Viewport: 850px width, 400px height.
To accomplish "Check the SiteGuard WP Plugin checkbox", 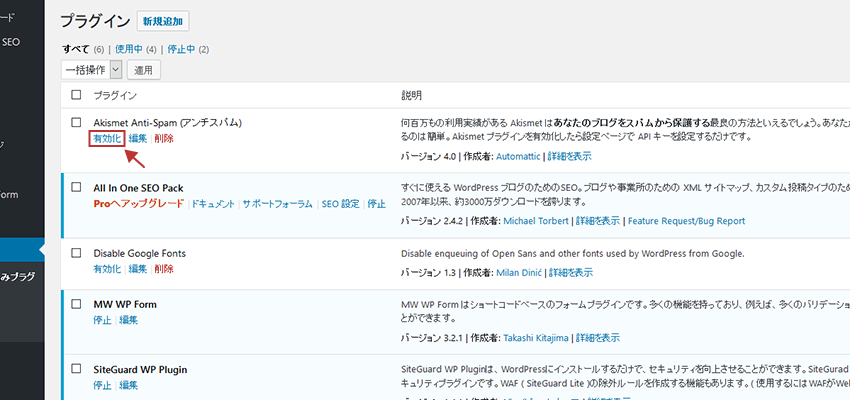I will [x=76, y=370].
